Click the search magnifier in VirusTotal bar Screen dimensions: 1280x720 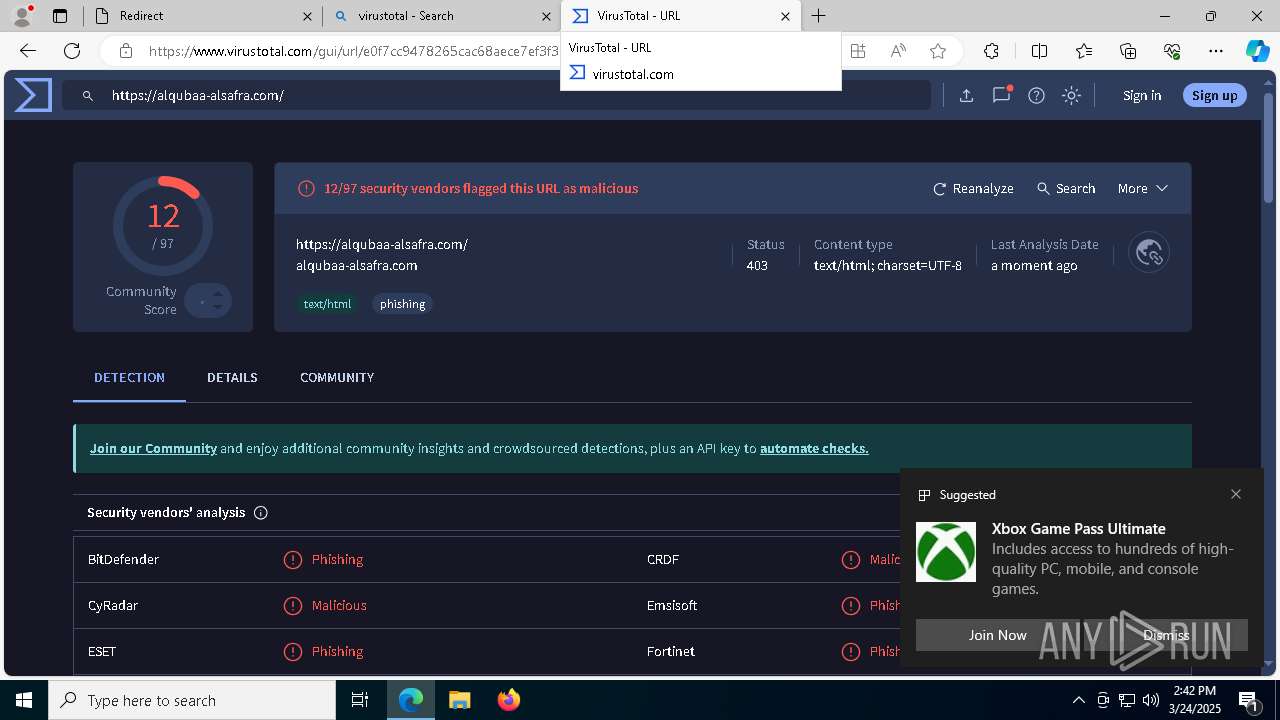[x=88, y=96]
